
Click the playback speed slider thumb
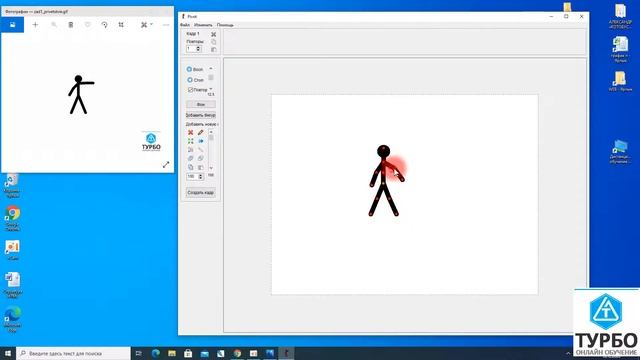tap(211, 78)
